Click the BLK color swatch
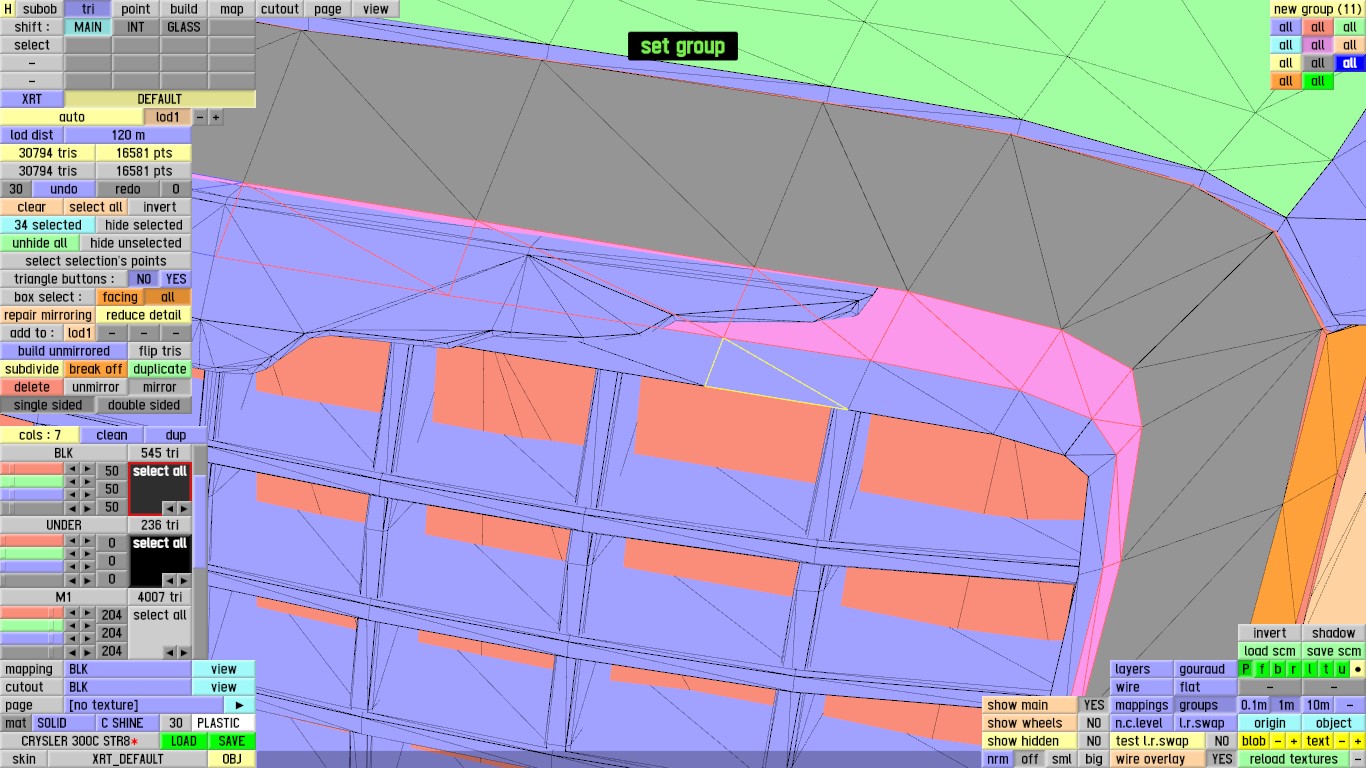 click(x=160, y=489)
